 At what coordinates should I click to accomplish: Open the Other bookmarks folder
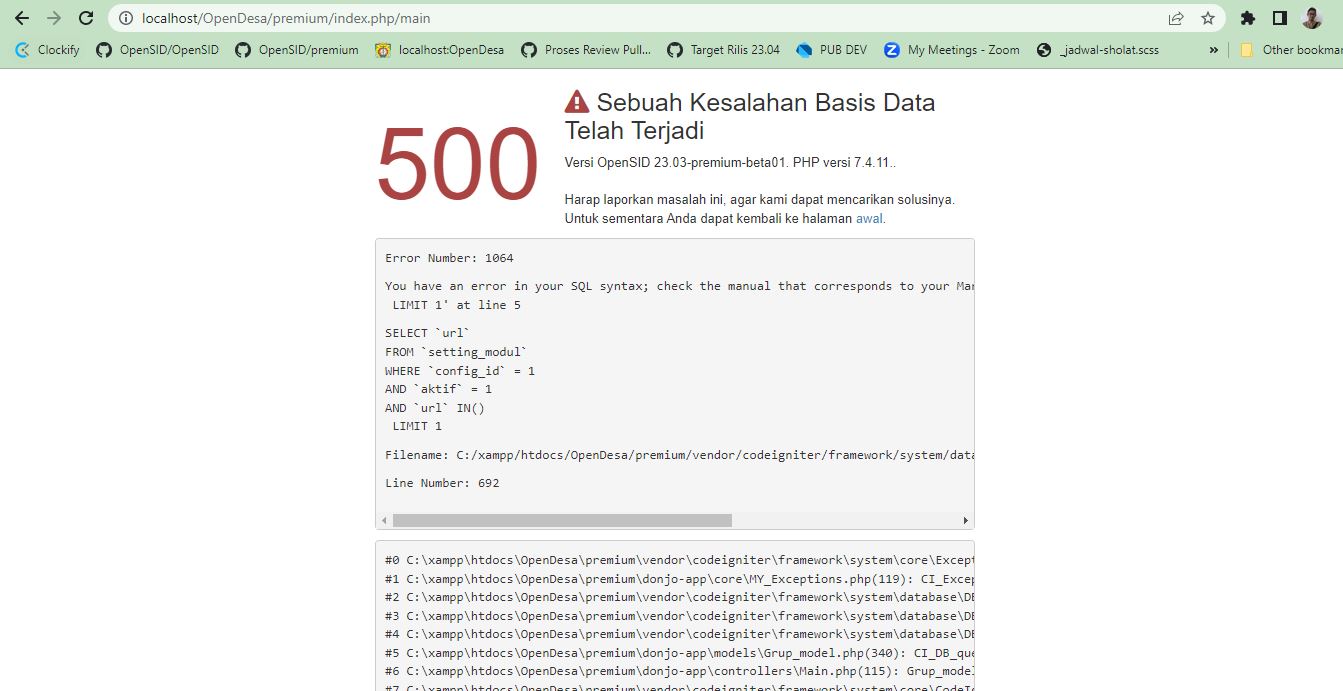(x=1291, y=50)
